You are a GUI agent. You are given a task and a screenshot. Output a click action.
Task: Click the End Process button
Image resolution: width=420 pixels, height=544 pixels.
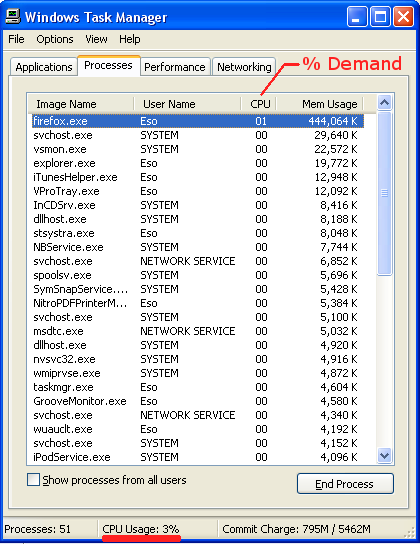pos(345,484)
